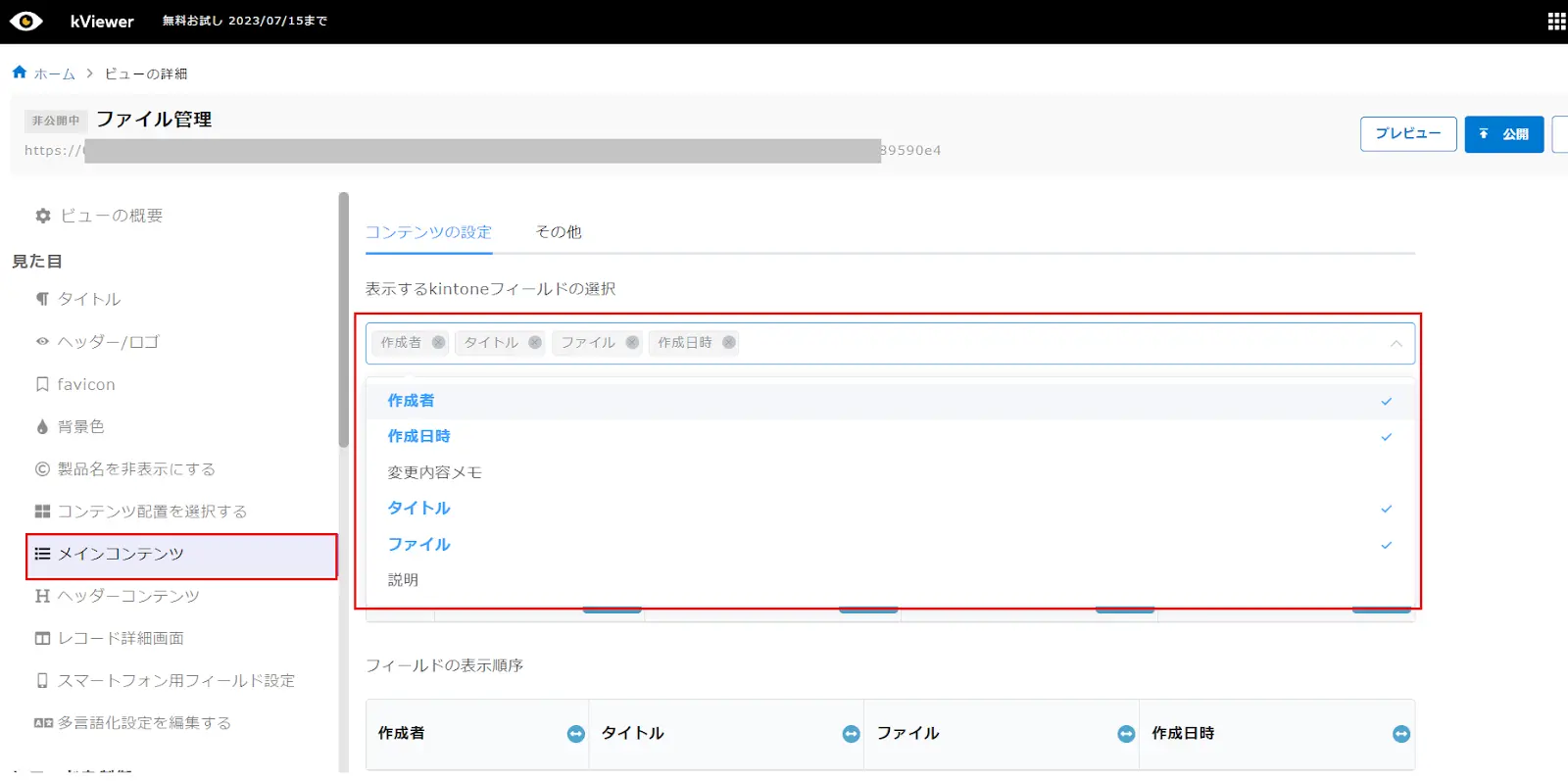Click the arrow icon on ファイル column
This screenshot has width=1568, height=781.
click(x=1126, y=734)
